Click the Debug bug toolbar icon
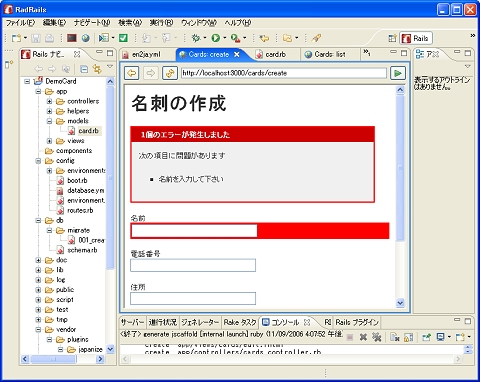The width and height of the screenshot is (480, 382). (x=196, y=38)
